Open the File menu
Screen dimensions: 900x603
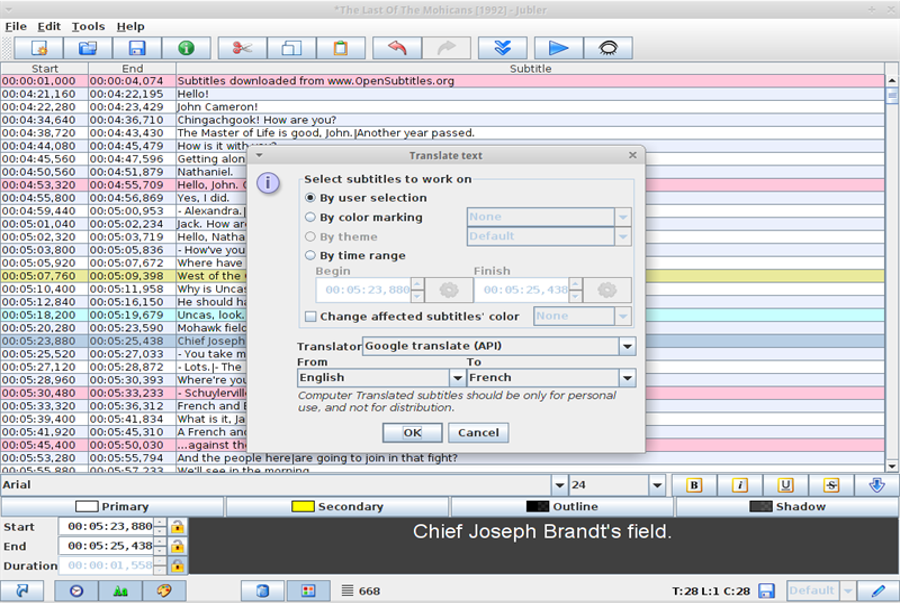(15, 26)
